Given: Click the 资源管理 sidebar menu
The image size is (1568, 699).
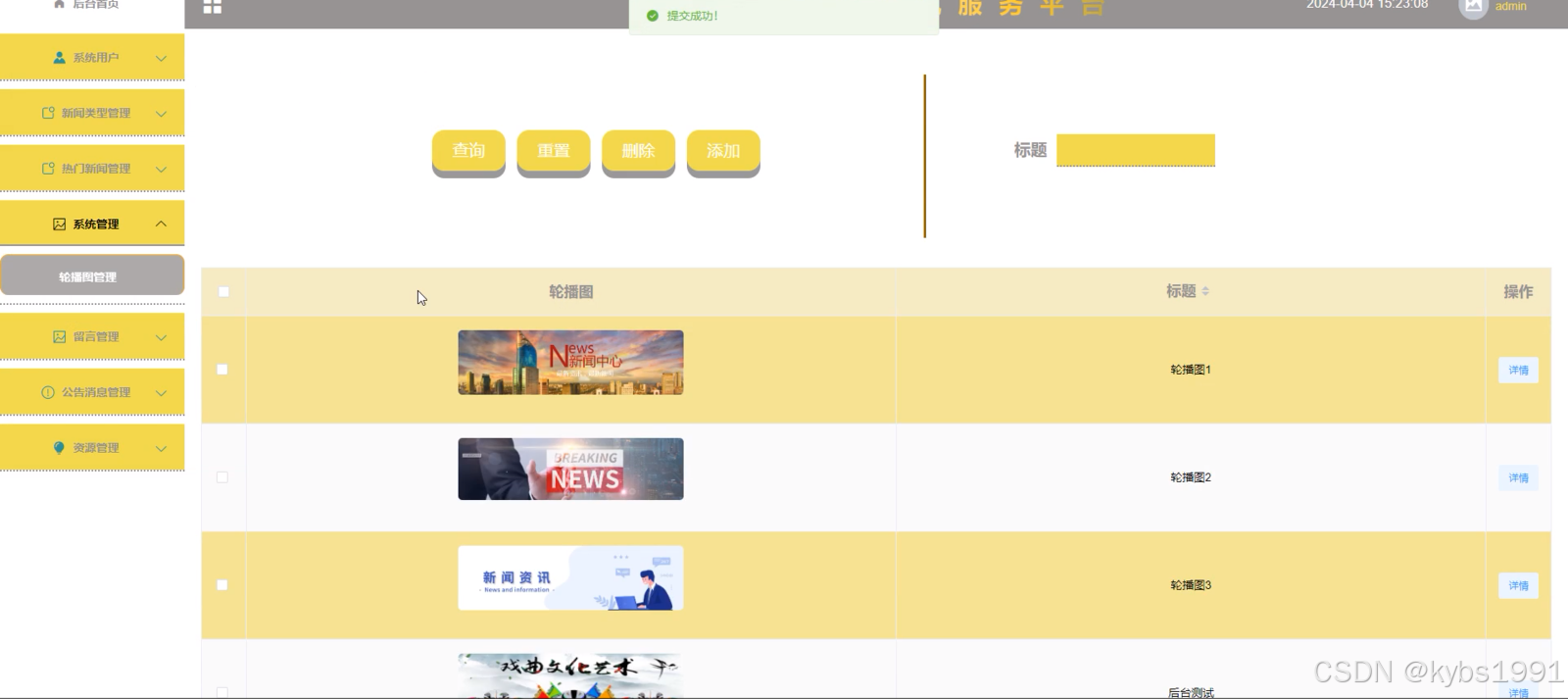Looking at the screenshot, I should click(92, 447).
